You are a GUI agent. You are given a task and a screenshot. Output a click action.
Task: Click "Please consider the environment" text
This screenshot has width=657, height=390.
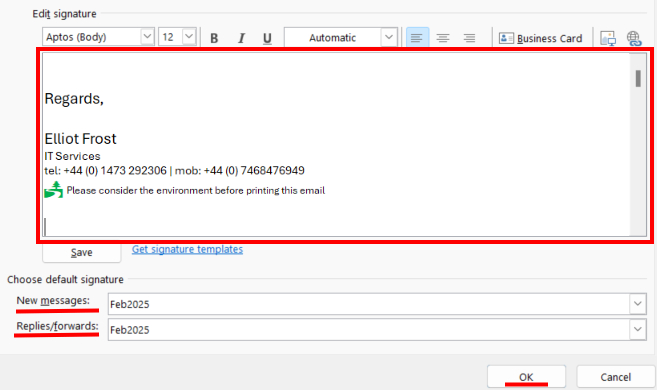(196, 191)
